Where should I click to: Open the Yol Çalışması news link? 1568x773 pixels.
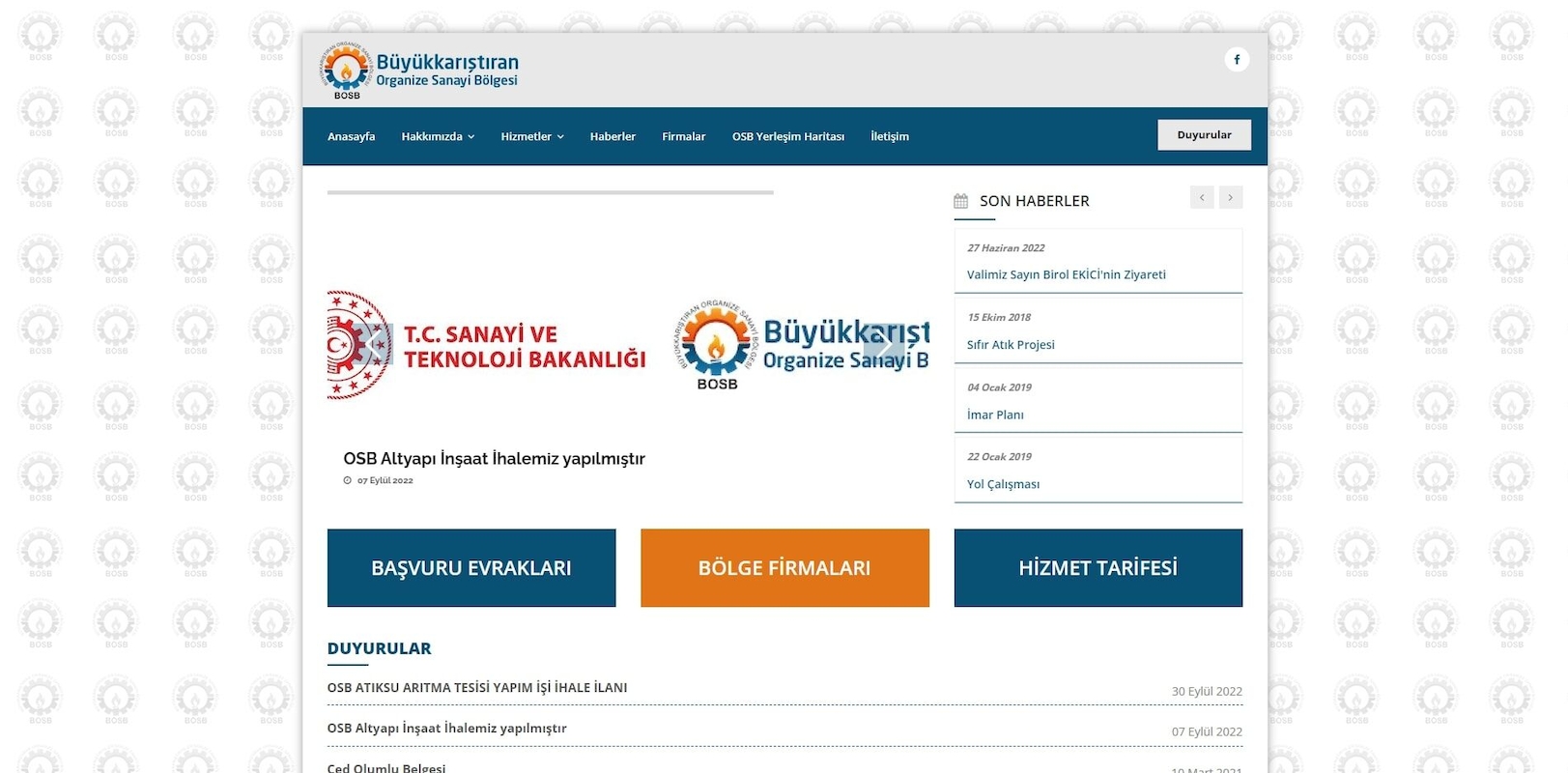tap(1004, 484)
